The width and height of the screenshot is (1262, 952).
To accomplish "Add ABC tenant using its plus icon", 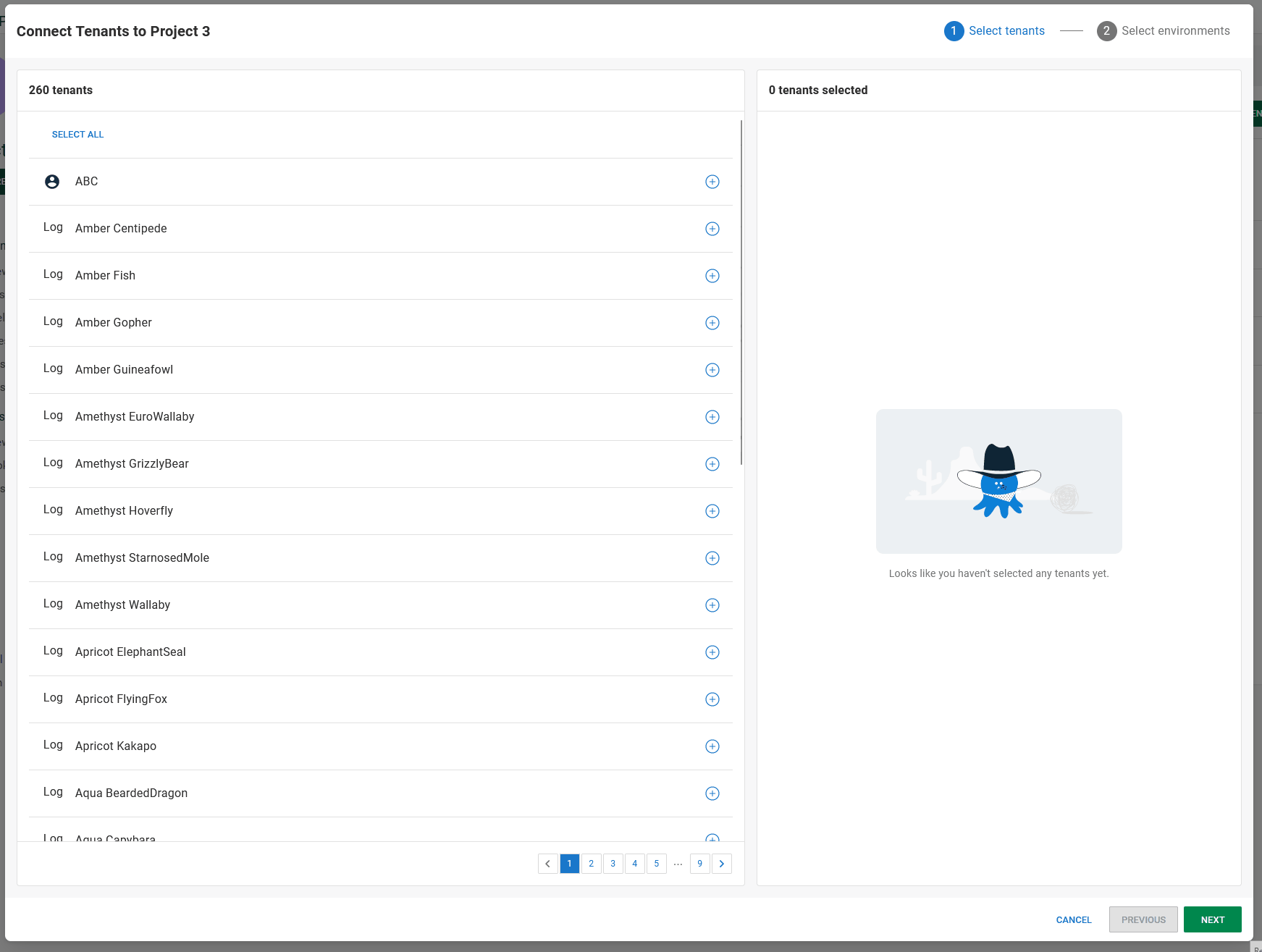I will 712,182.
